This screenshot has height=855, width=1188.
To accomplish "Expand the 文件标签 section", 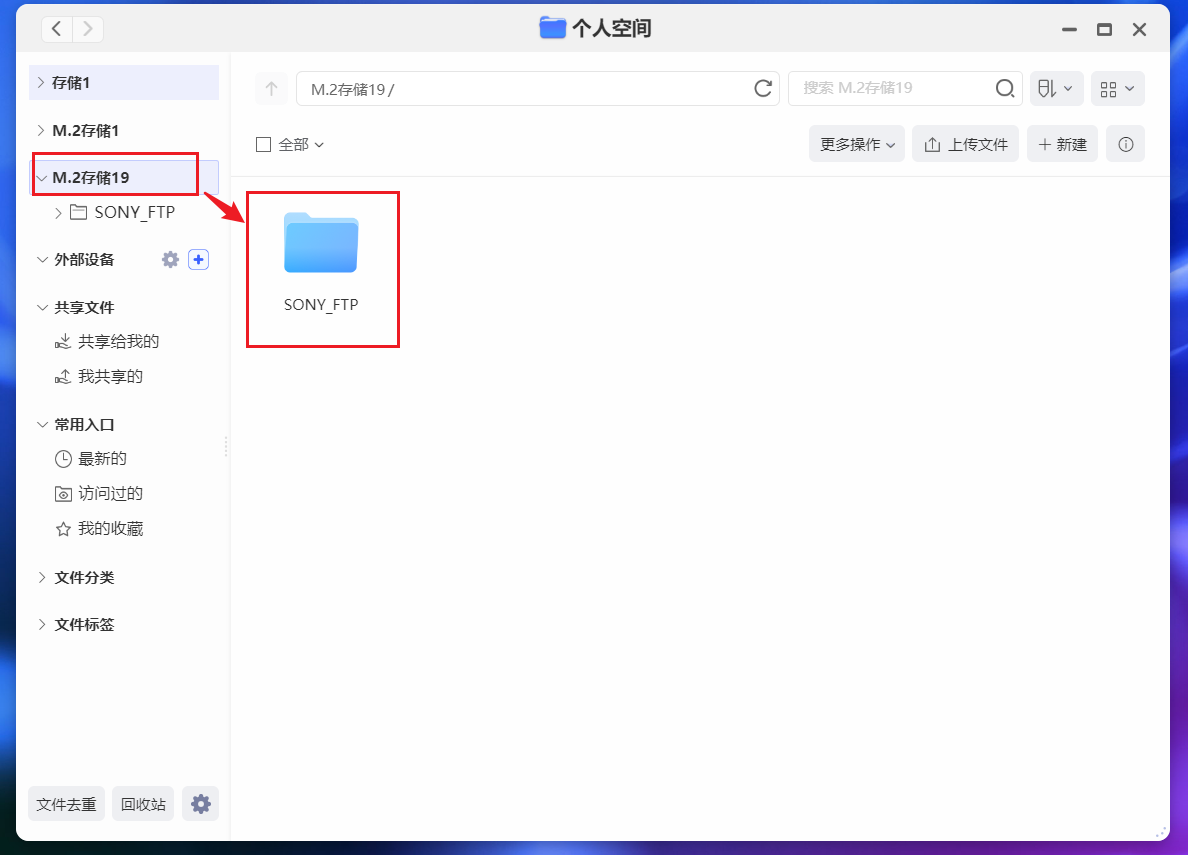I will (x=42, y=625).
